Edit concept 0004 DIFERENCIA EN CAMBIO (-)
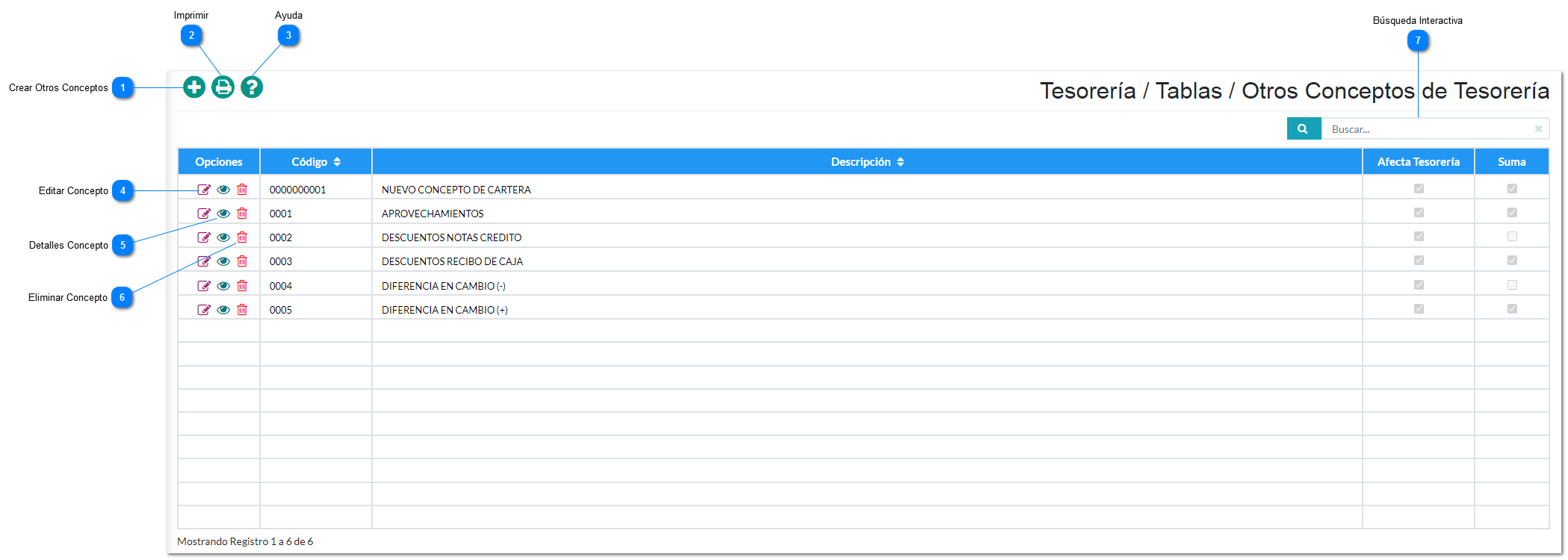This screenshot has width=1568, height=560. point(204,286)
